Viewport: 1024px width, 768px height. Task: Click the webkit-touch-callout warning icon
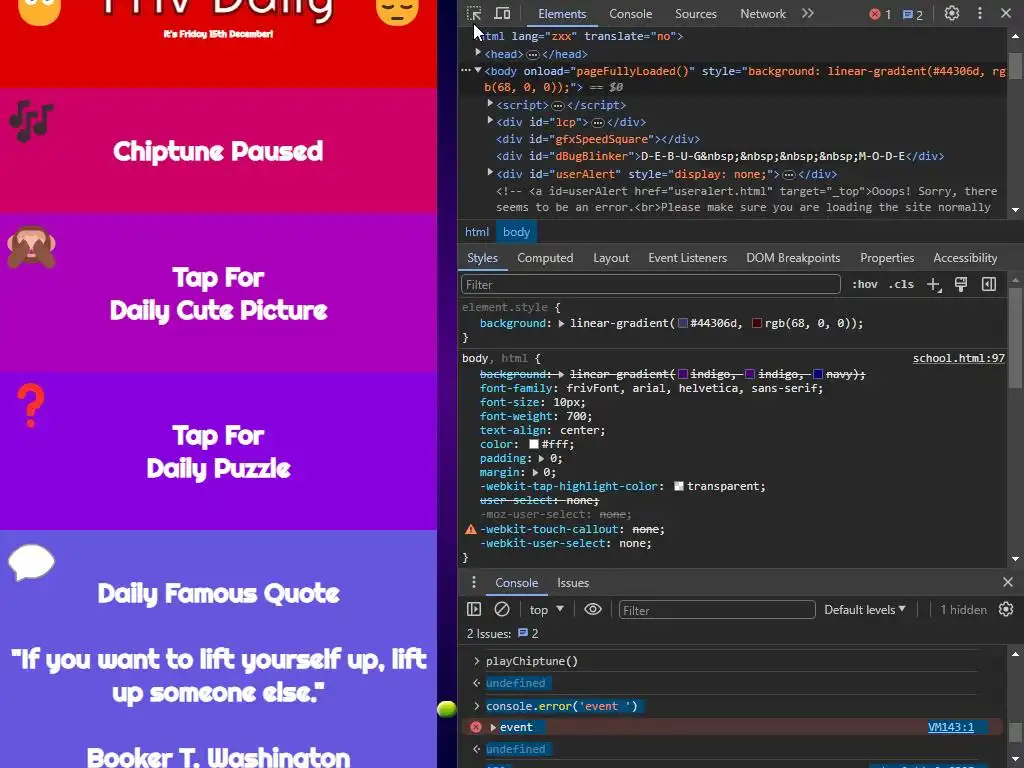tap(470, 529)
